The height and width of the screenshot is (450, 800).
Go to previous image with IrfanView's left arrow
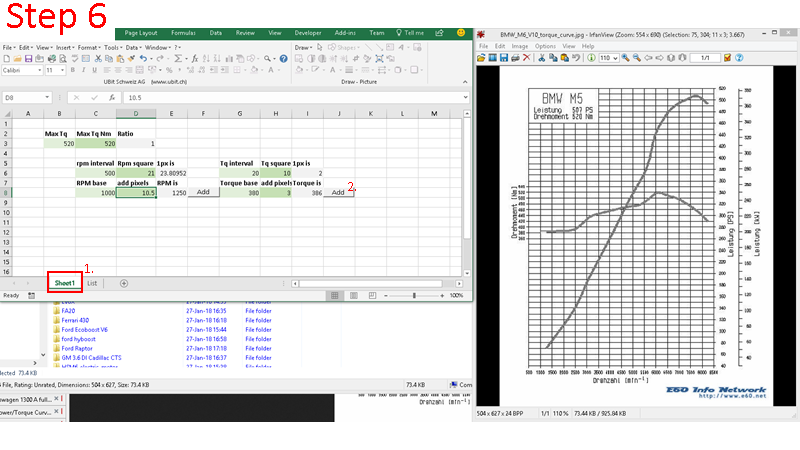[648, 58]
